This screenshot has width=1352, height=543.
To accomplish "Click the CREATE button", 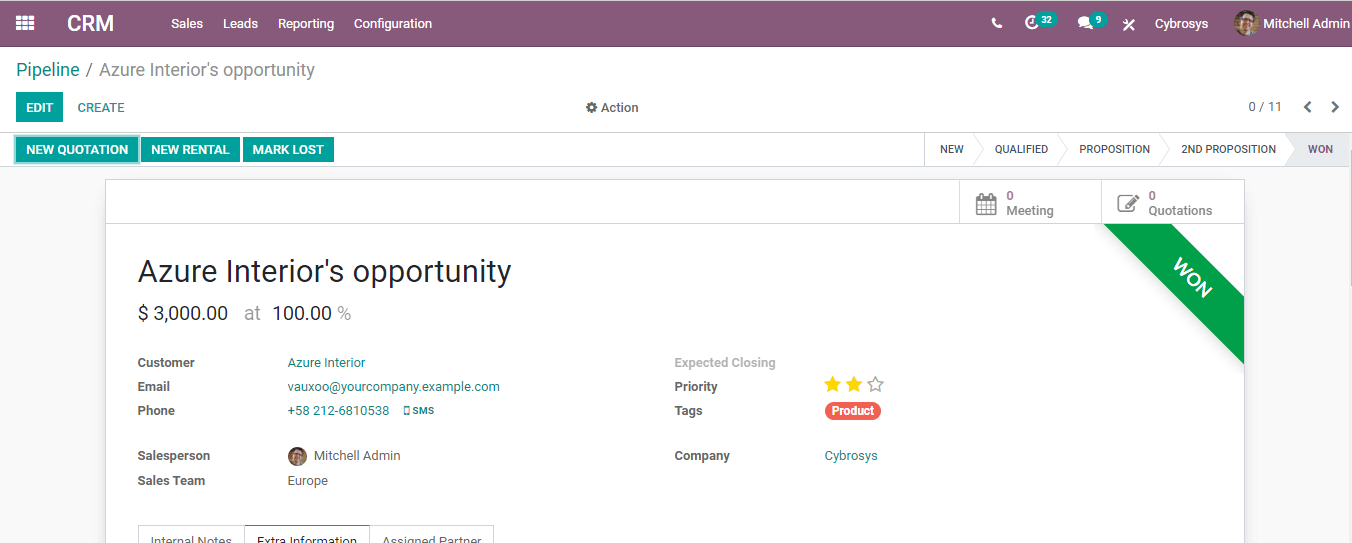I will tap(101, 107).
